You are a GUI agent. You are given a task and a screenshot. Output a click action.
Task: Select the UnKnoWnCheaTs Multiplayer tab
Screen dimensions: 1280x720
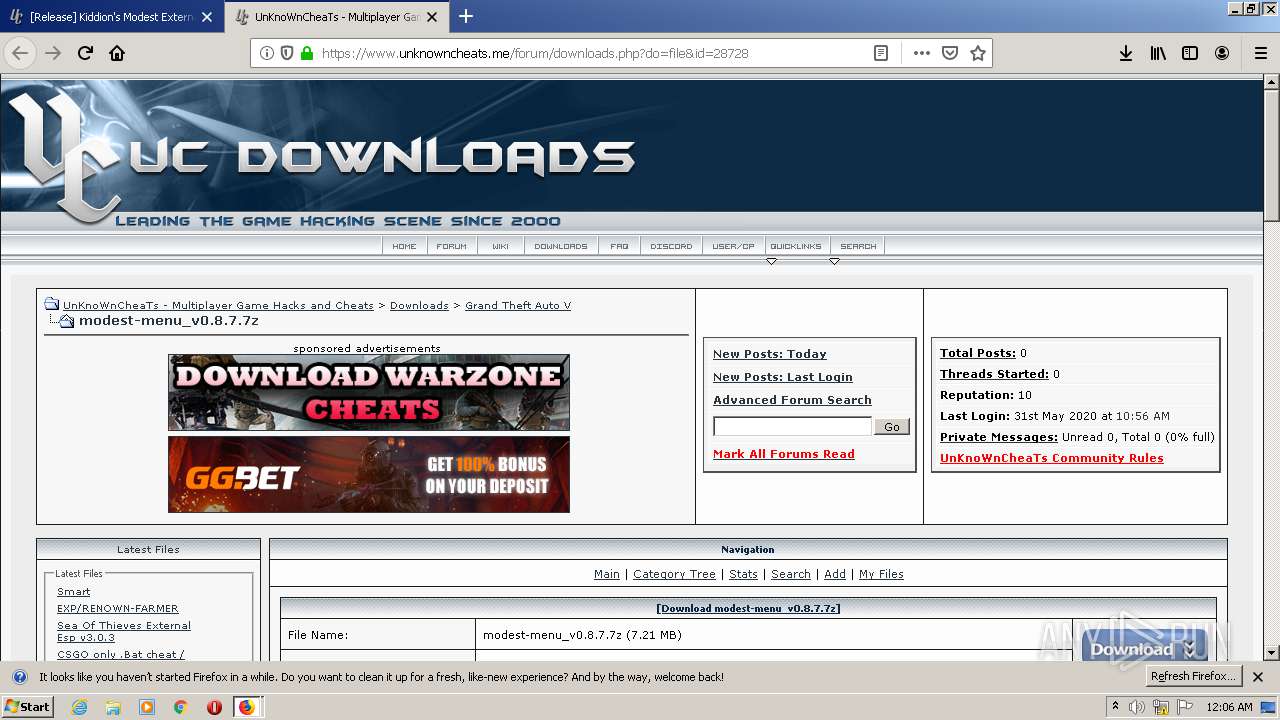[335, 17]
